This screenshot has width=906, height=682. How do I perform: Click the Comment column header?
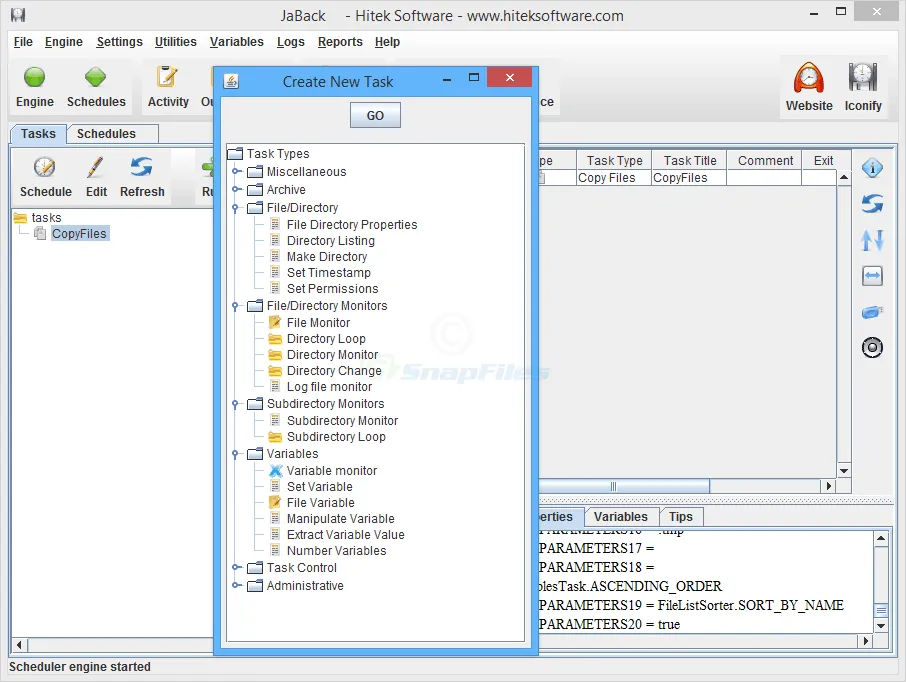tap(765, 161)
